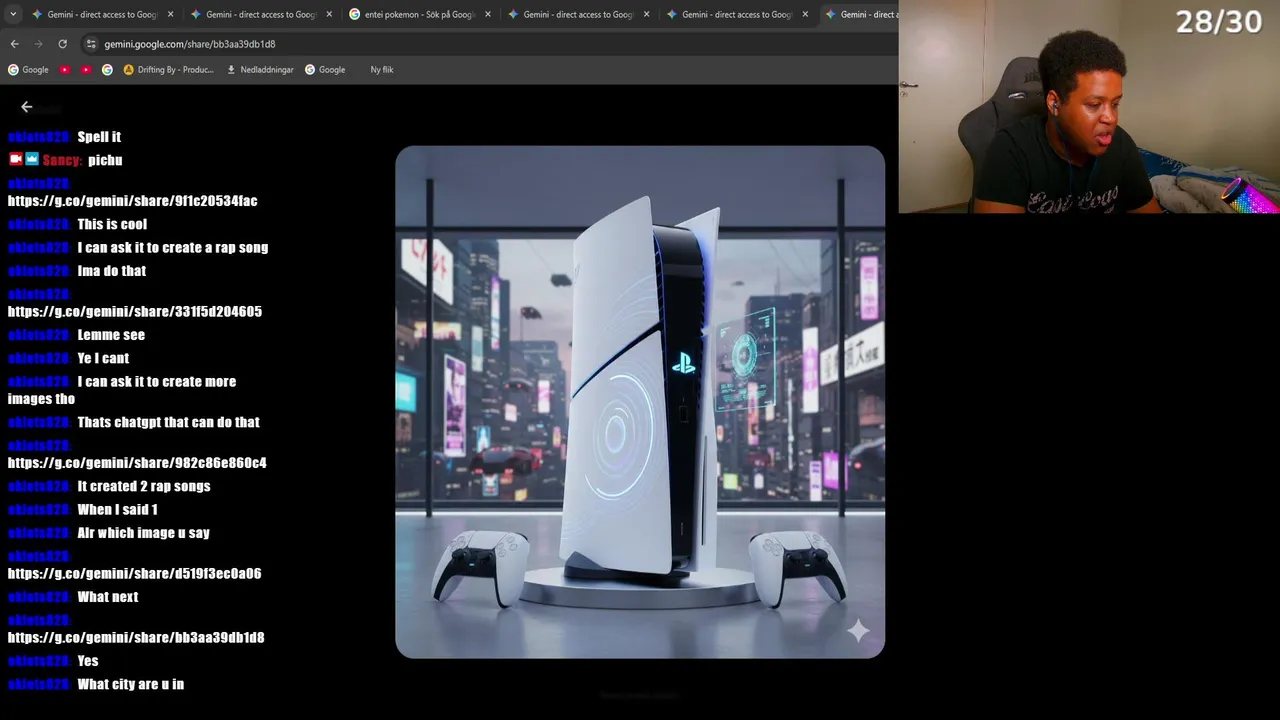Image resolution: width=1280 pixels, height=720 pixels.
Task: Click the message 'This is cool'
Action: (112, 225)
